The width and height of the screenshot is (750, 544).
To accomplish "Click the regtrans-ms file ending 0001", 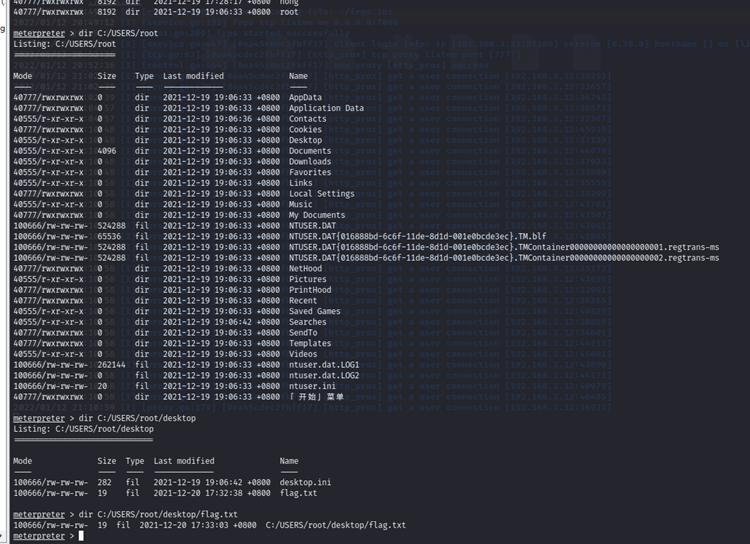I will coord(504,247).
